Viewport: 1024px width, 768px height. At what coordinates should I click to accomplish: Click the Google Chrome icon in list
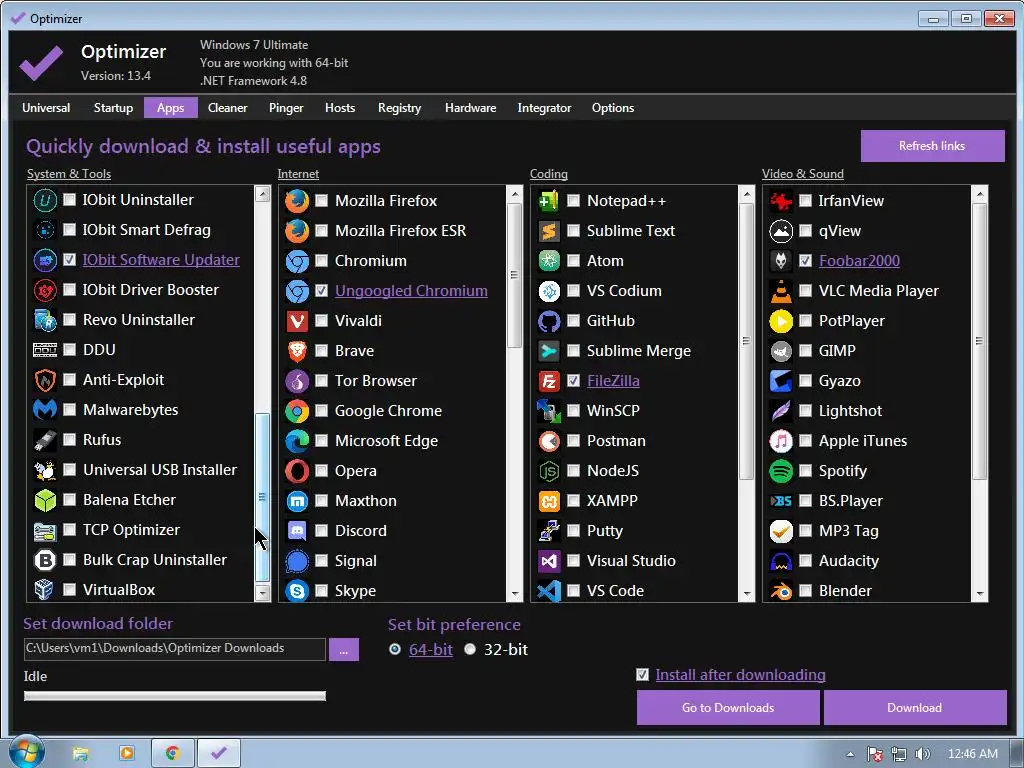297,411
